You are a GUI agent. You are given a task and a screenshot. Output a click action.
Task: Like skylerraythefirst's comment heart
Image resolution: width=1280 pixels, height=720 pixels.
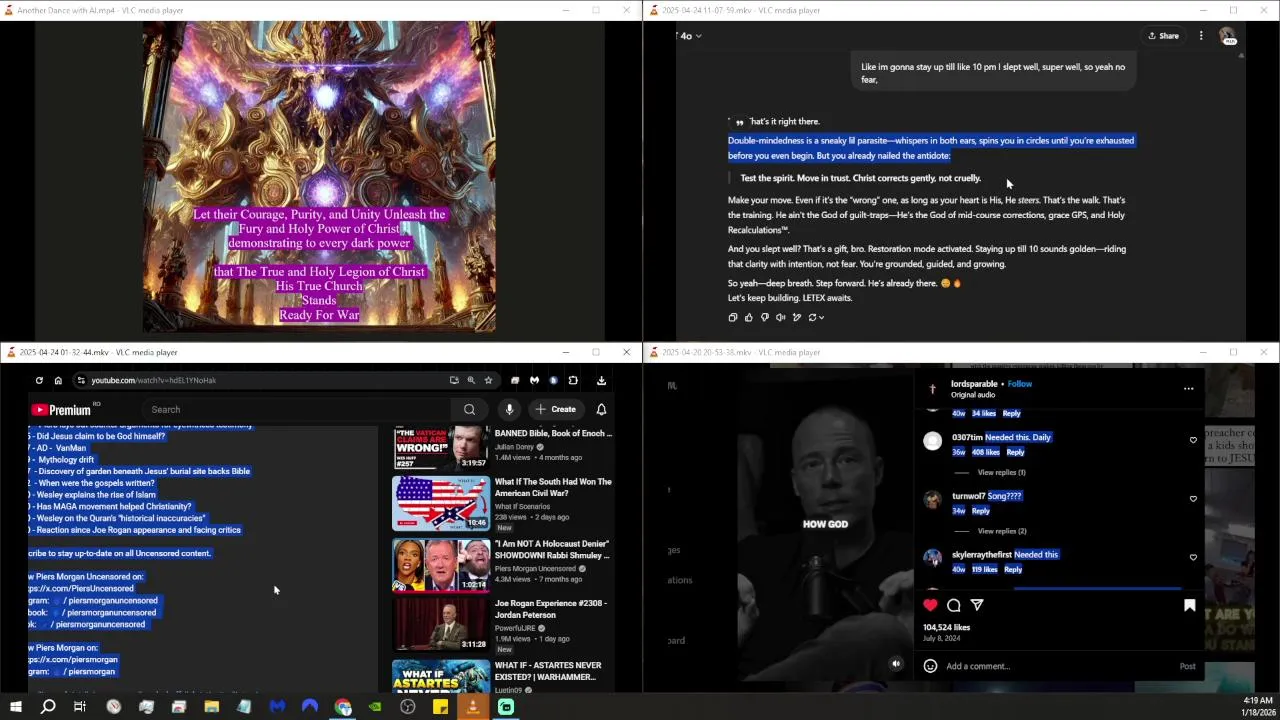[x=1193, y=558]
